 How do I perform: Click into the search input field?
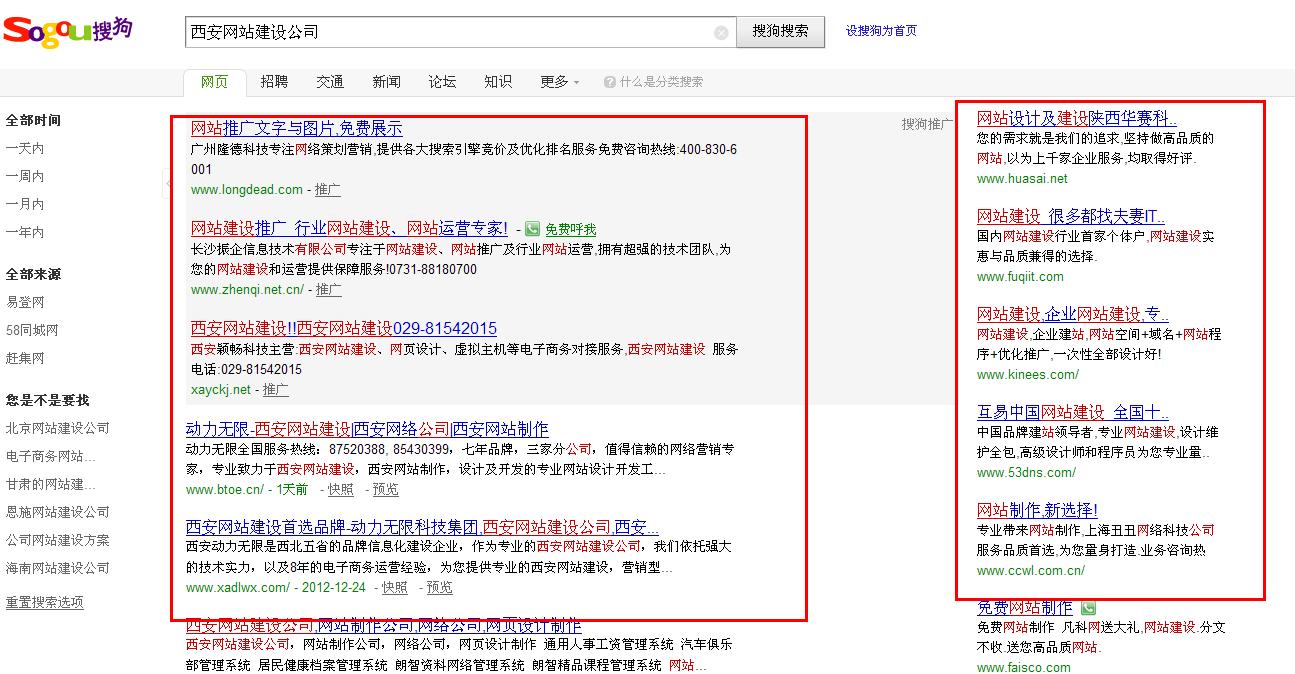click(x=450, y=32)
